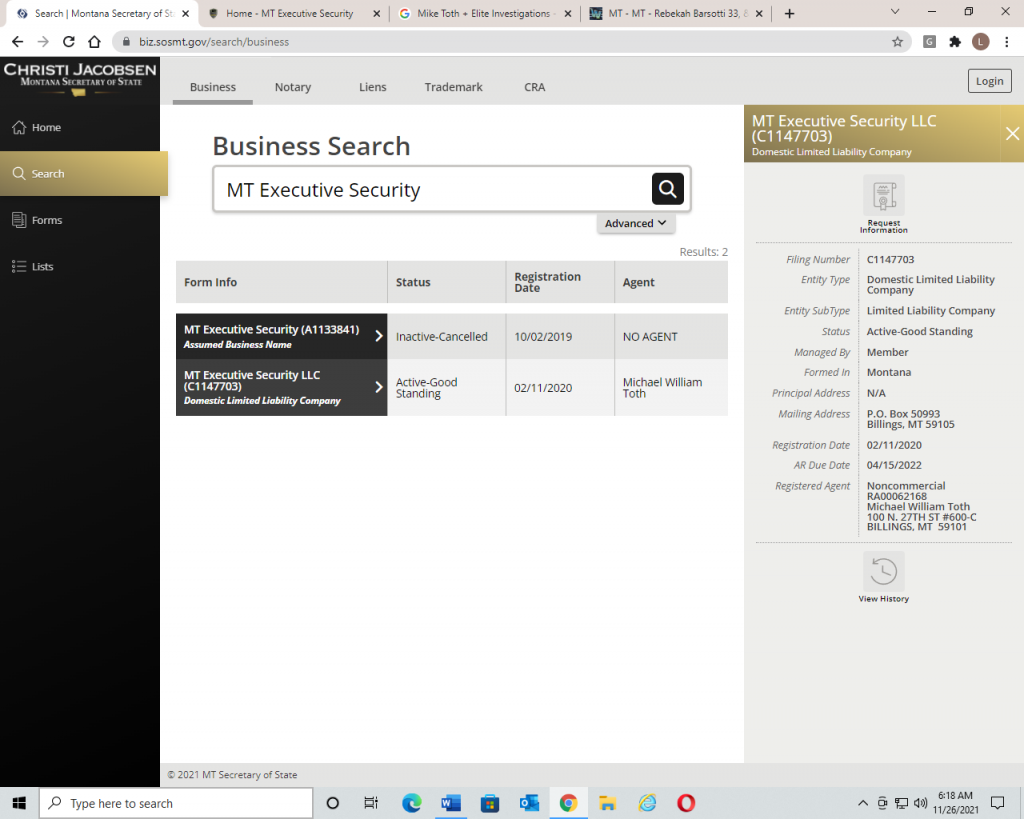Open Request Information document icon
Viewport: 1024px width, 819px height.
tap(883, 196)
